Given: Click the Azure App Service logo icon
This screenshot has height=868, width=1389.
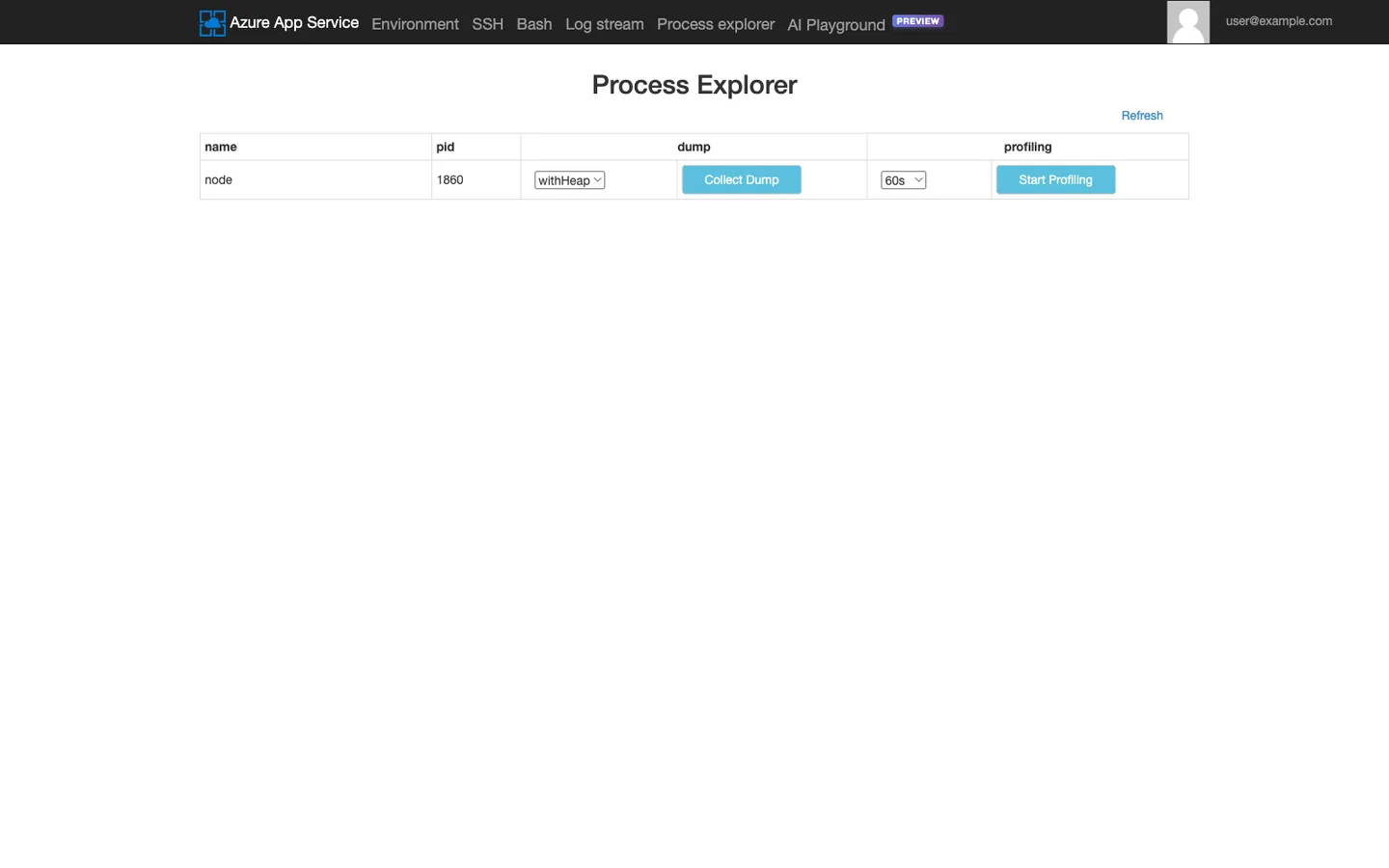Looking at the screenshot, I should click(x=212, y=23).
